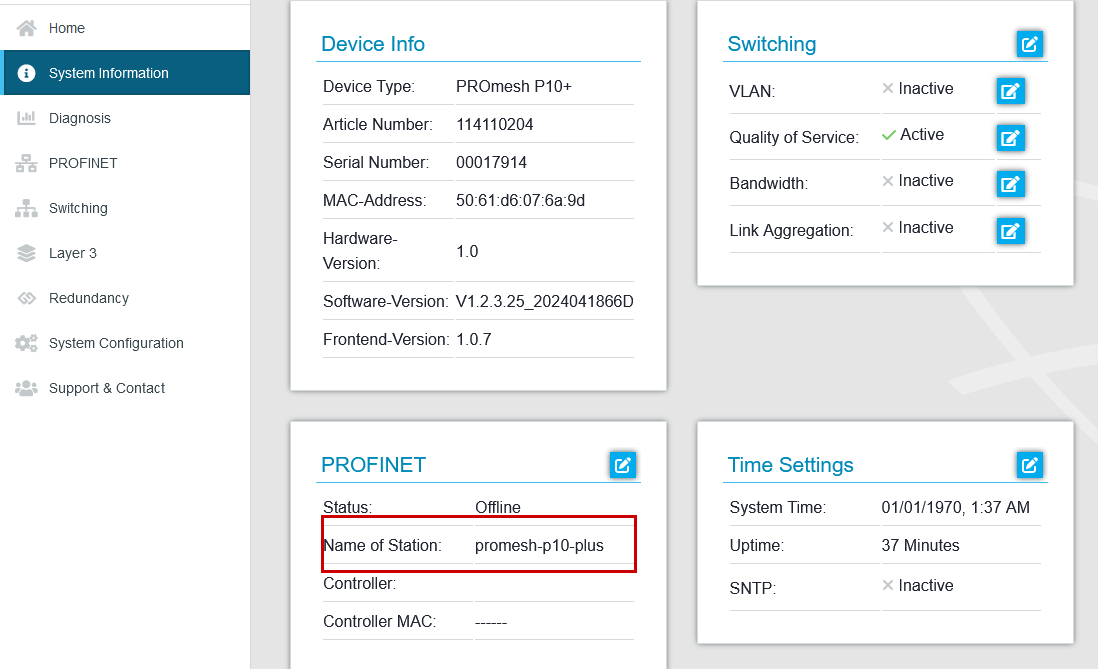Click station name promesh-p10-plus
Screen dimensions: 1098x669
pyautogui.click(x=539, y=545)
